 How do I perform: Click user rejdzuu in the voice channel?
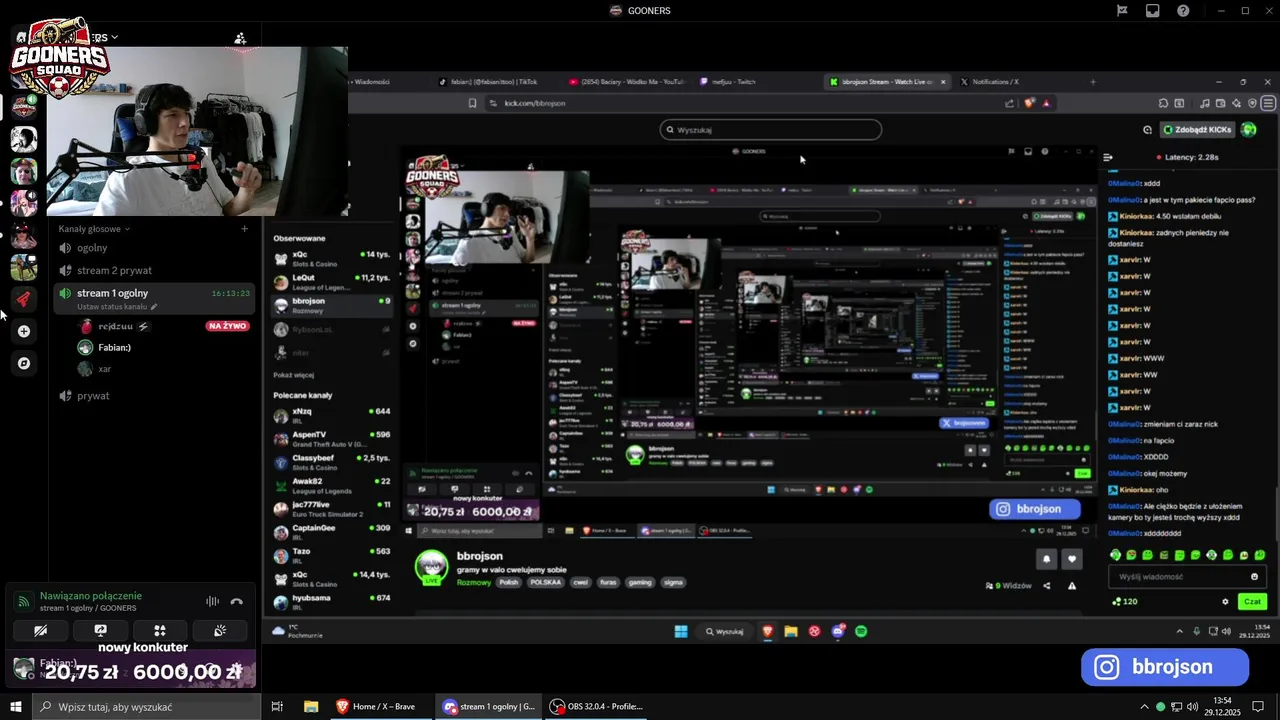coord(116,326)
